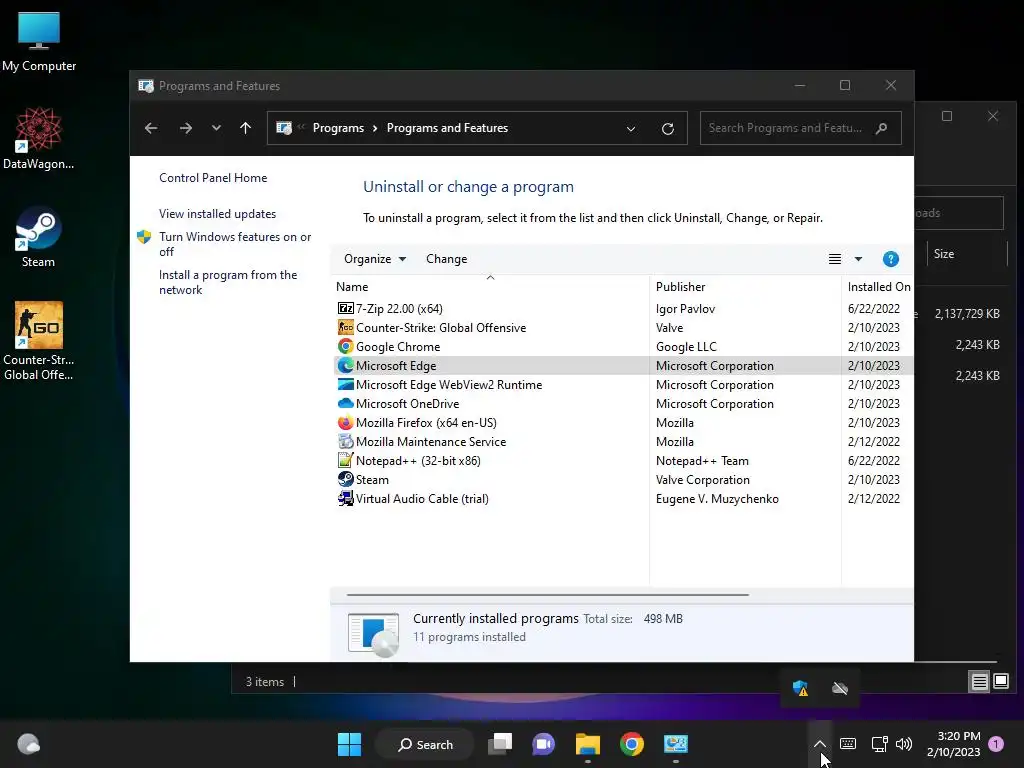1024x768 pixels.
Task: Change view using the view icon
Action: coord(835,259)
